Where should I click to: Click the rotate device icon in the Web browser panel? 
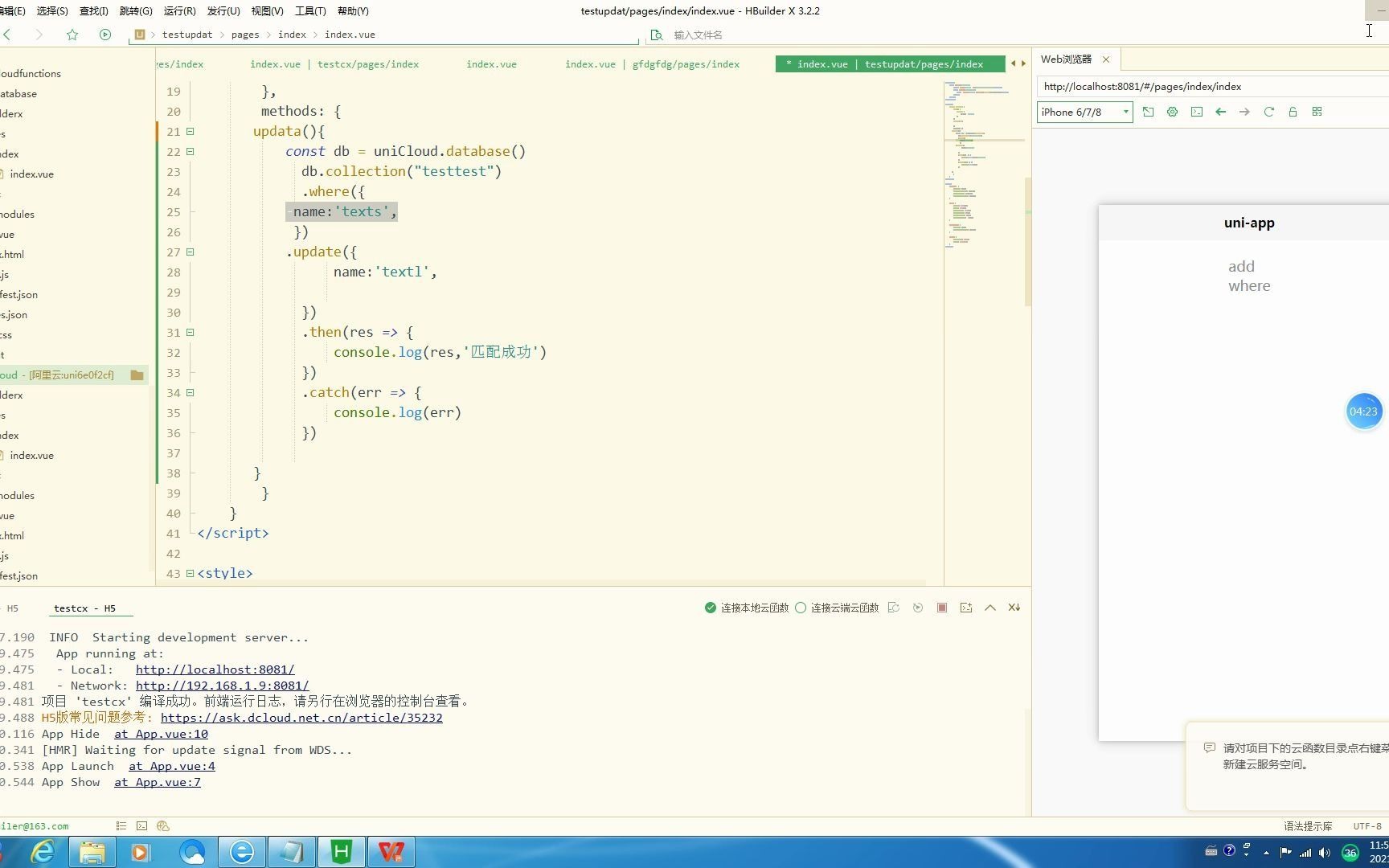[x=1148, y=112]
